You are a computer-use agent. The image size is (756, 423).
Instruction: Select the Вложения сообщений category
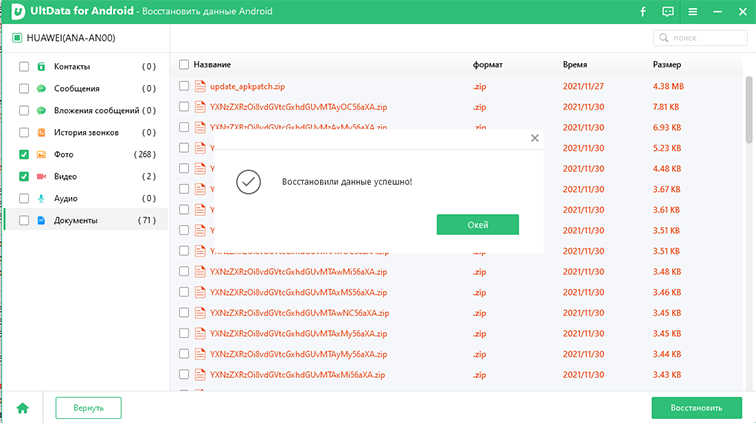tap(96, 110)
